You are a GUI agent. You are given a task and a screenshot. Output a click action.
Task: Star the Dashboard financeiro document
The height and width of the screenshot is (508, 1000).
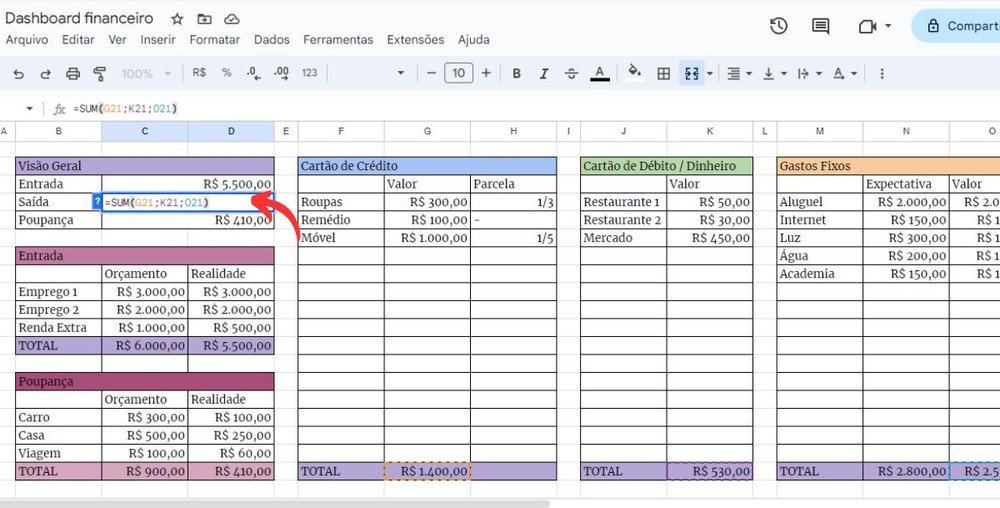[x=177, y=19]
